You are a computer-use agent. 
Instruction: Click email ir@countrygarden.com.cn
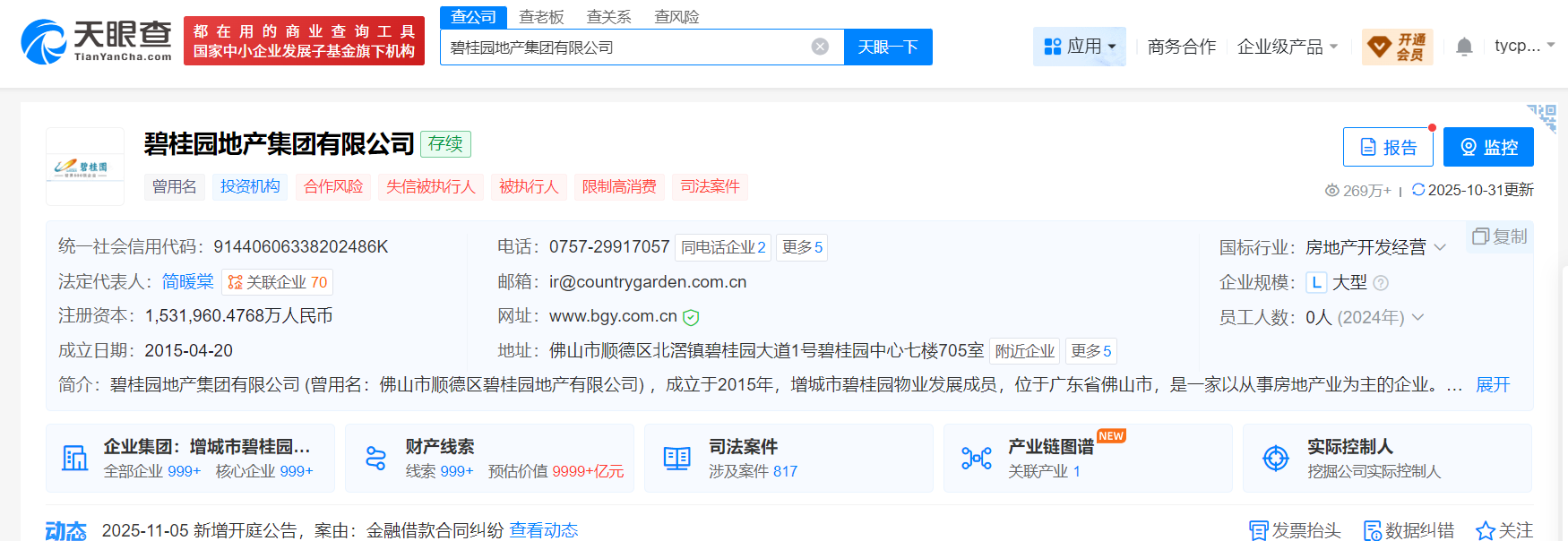pyautogui.click(x=648, y=282)
